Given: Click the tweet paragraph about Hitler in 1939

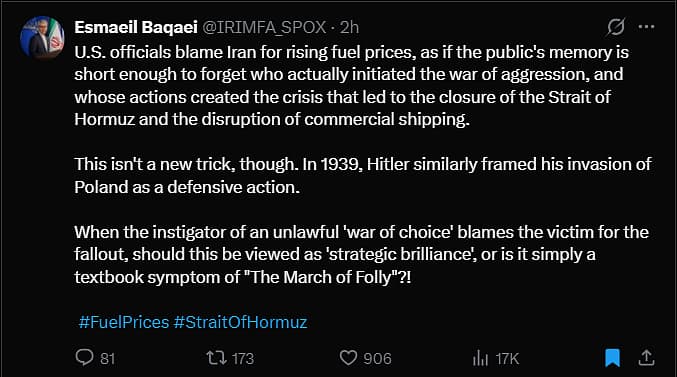Looking at the screenshot, I should coord(363,175).
